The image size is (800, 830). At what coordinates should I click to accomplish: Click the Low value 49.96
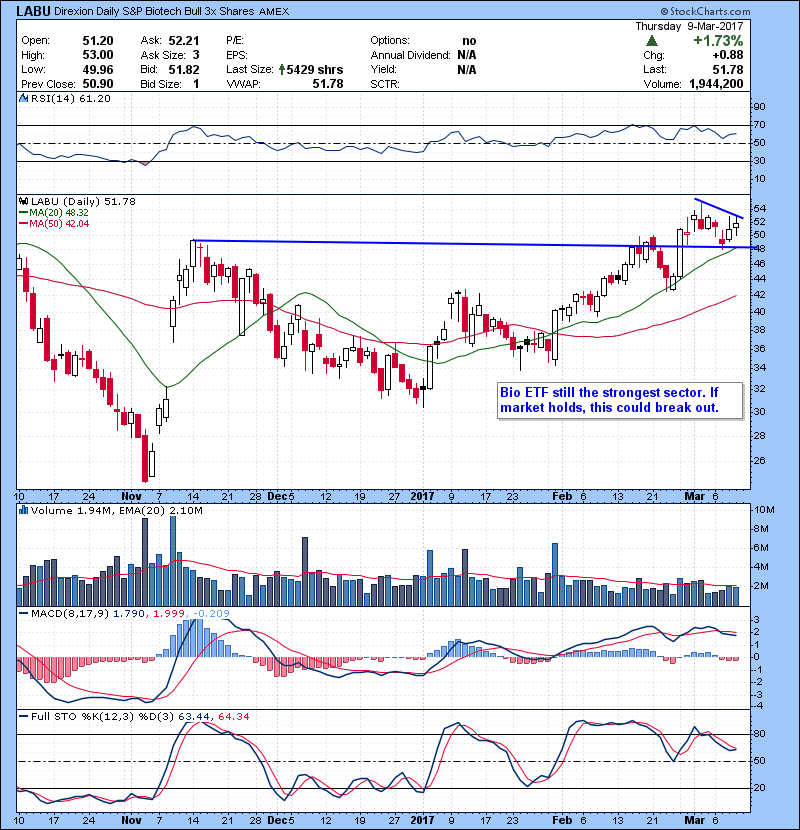(x=98, y=69)
